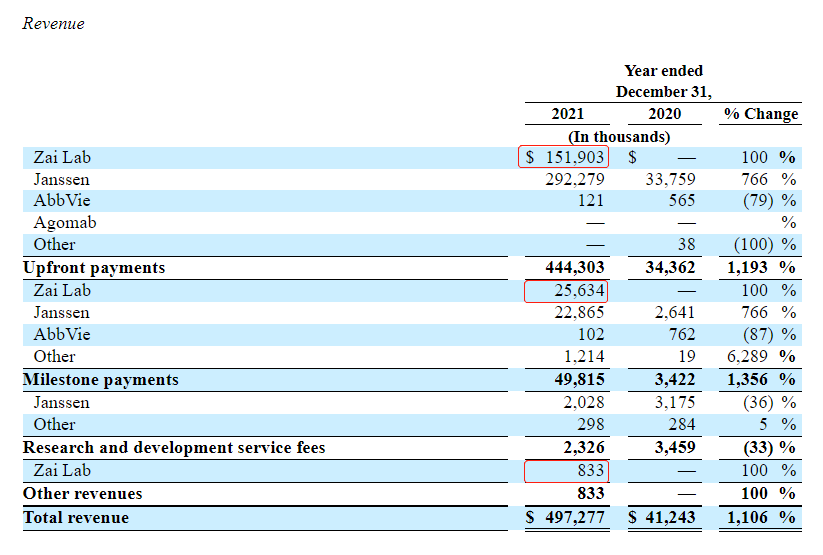
Task: Click the $41,243 total for 2020
Action: [664, 518]
